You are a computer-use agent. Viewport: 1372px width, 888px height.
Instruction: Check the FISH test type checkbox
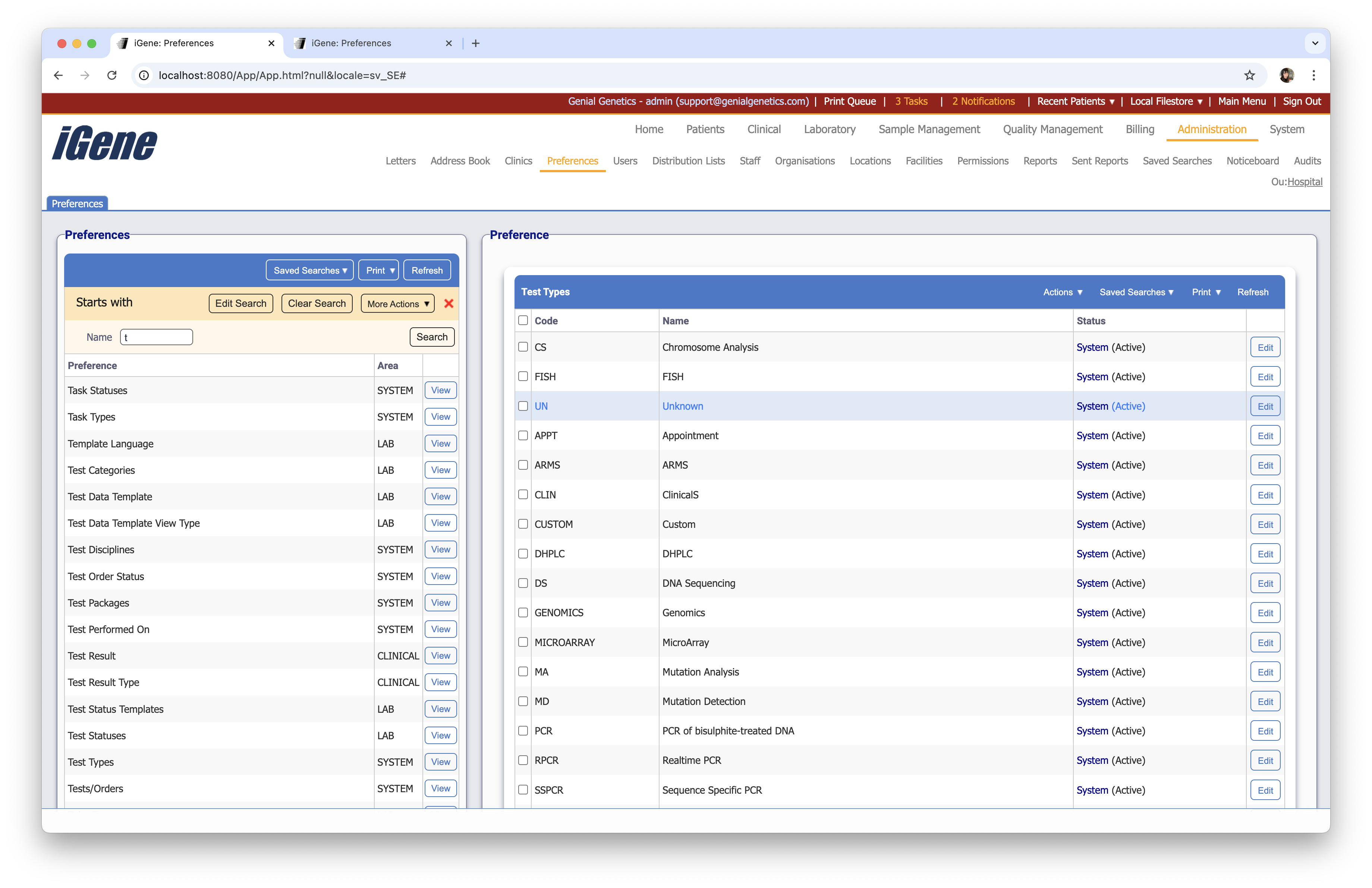[x=523, y=376]
